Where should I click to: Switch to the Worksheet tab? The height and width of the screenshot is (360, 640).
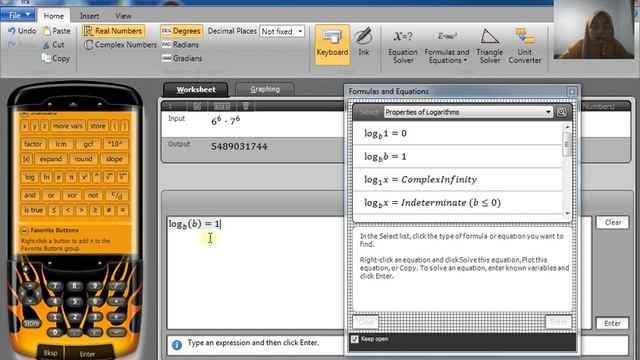coord(196,89)
